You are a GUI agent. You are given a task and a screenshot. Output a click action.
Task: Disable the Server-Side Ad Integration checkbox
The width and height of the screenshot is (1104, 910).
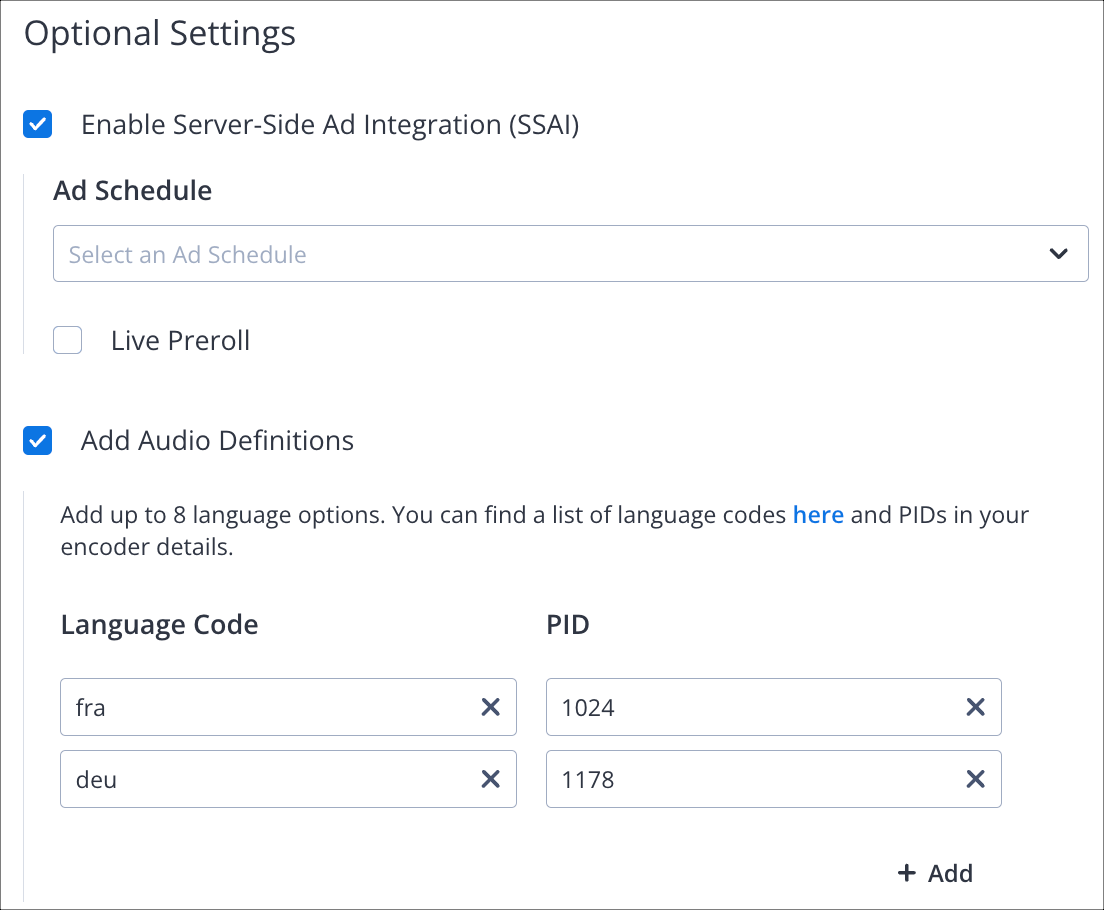coord(38,125)
